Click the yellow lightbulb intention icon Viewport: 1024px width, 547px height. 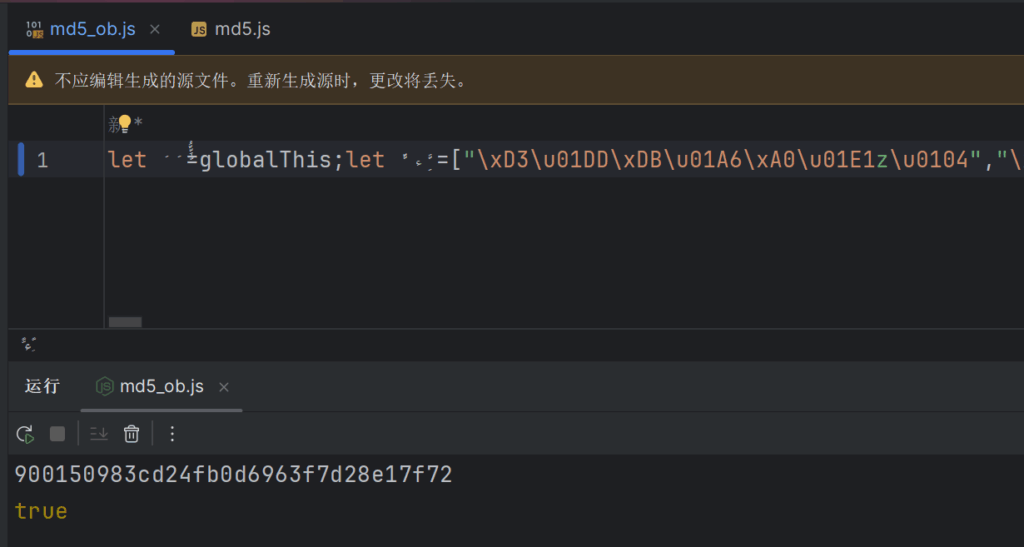(x=124, y=123)
